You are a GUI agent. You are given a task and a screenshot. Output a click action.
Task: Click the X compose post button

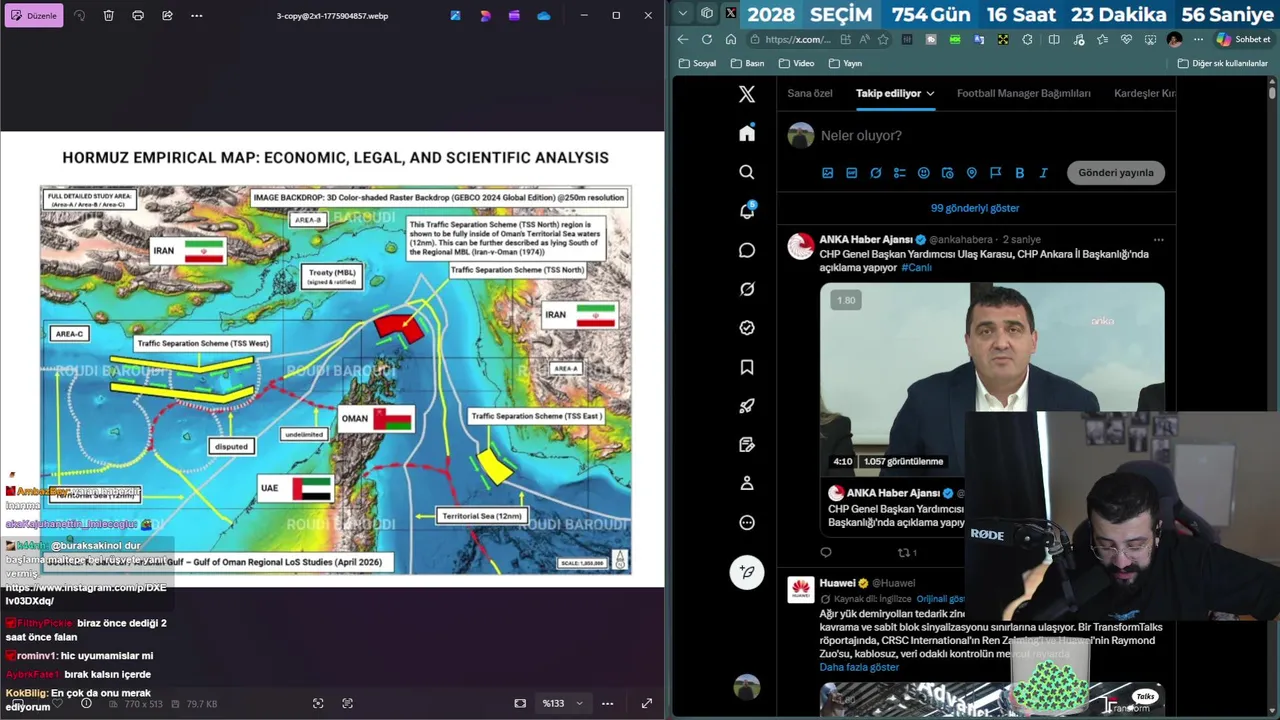(x=747, y=572)
